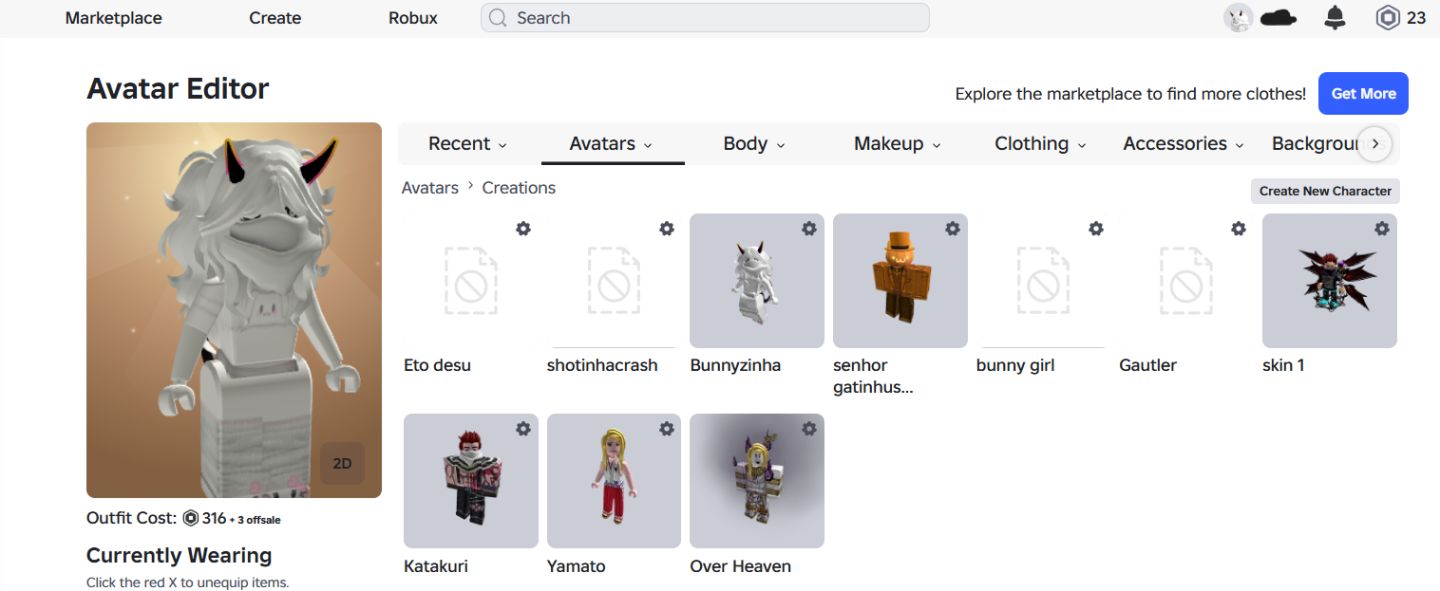This screenshot has width=1440, height=591.
Task: Click the 'Over Heaven' name label
Action: (x=740, y=566)
